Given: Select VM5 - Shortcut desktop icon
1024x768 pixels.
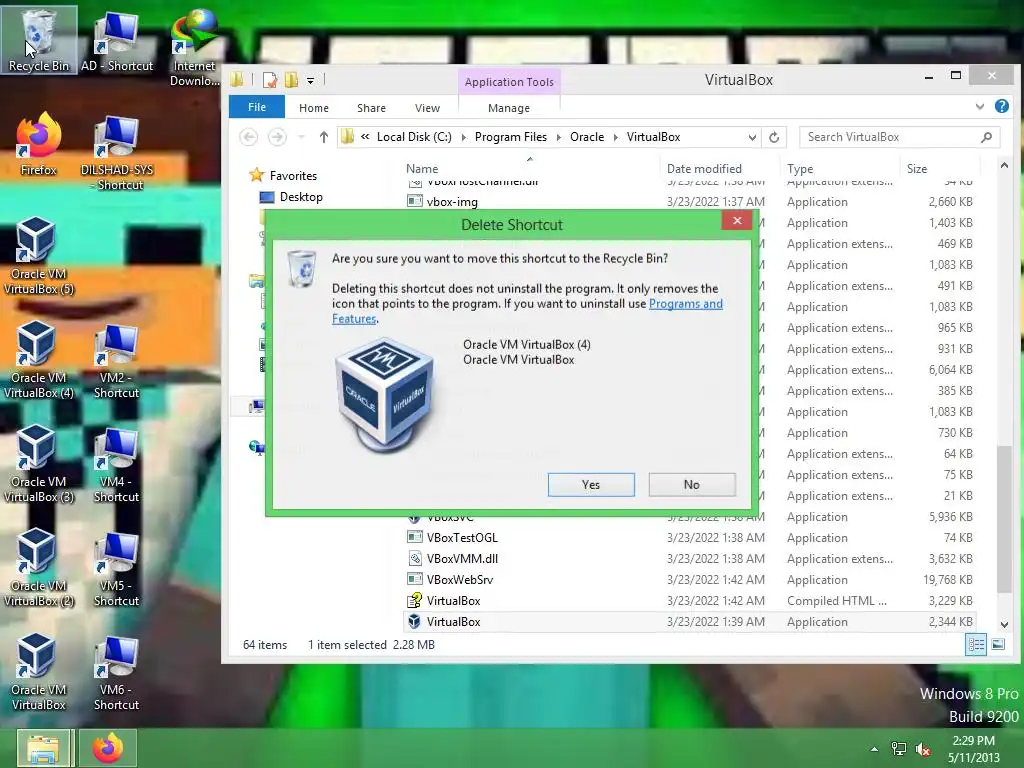Looking at the screenshot, I should pos(116,568).
